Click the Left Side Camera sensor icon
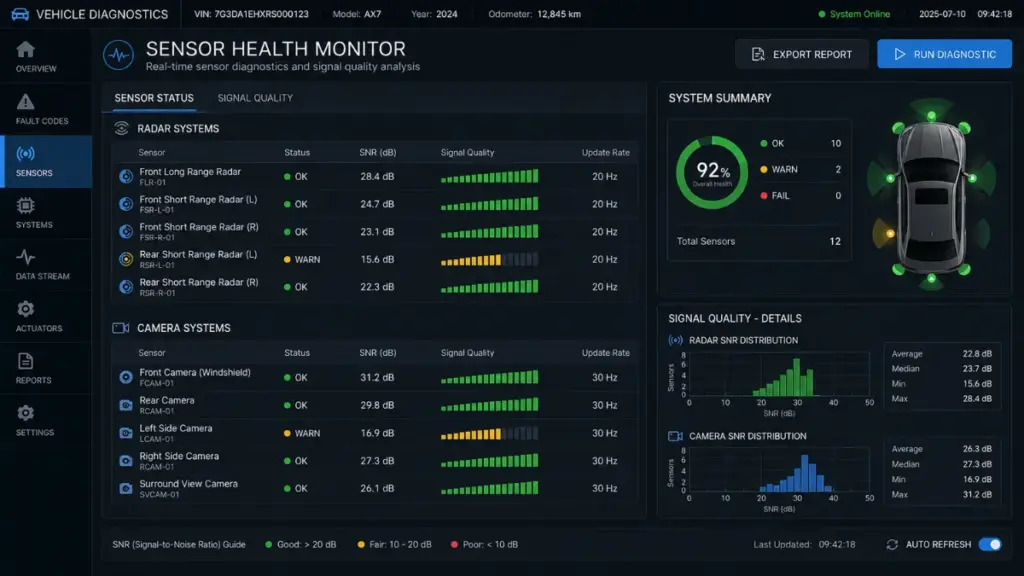 point(126,433)
